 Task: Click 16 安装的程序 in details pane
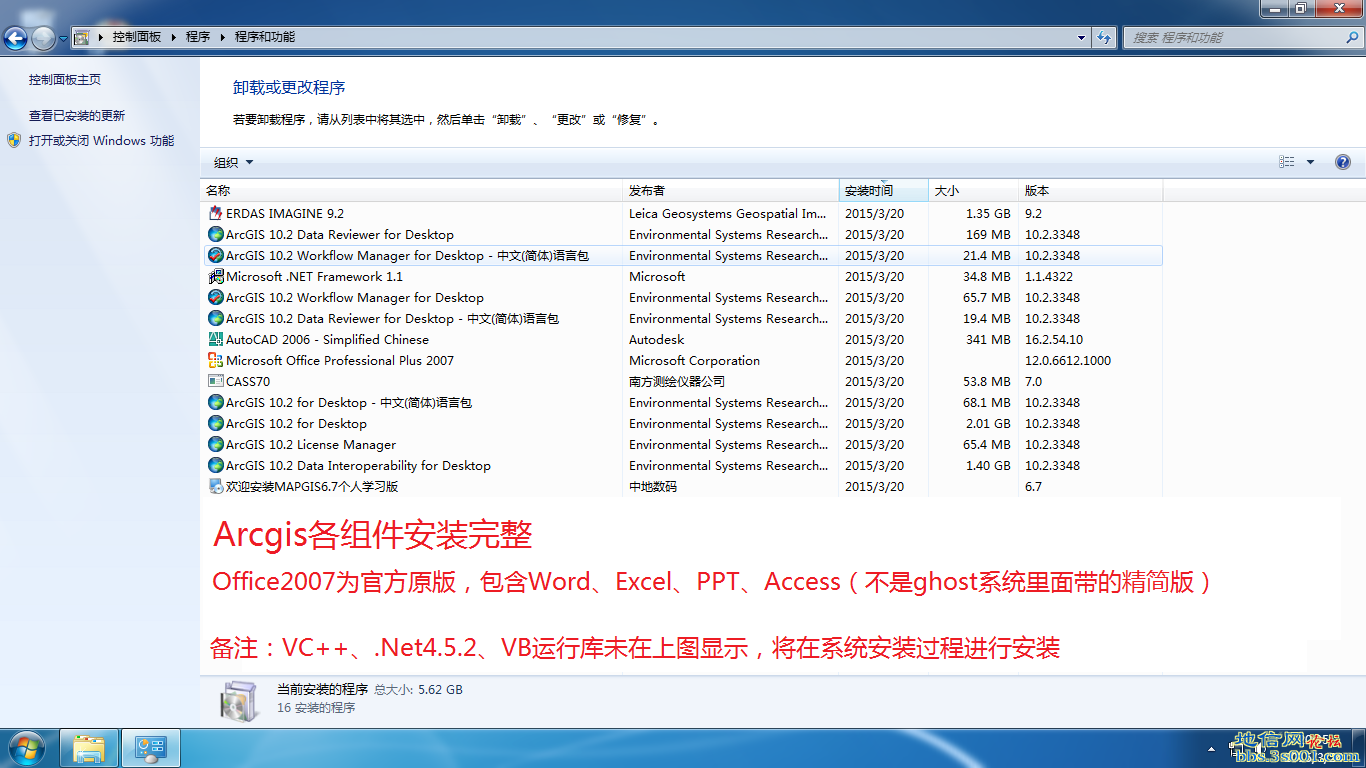(x=316, y=707)
